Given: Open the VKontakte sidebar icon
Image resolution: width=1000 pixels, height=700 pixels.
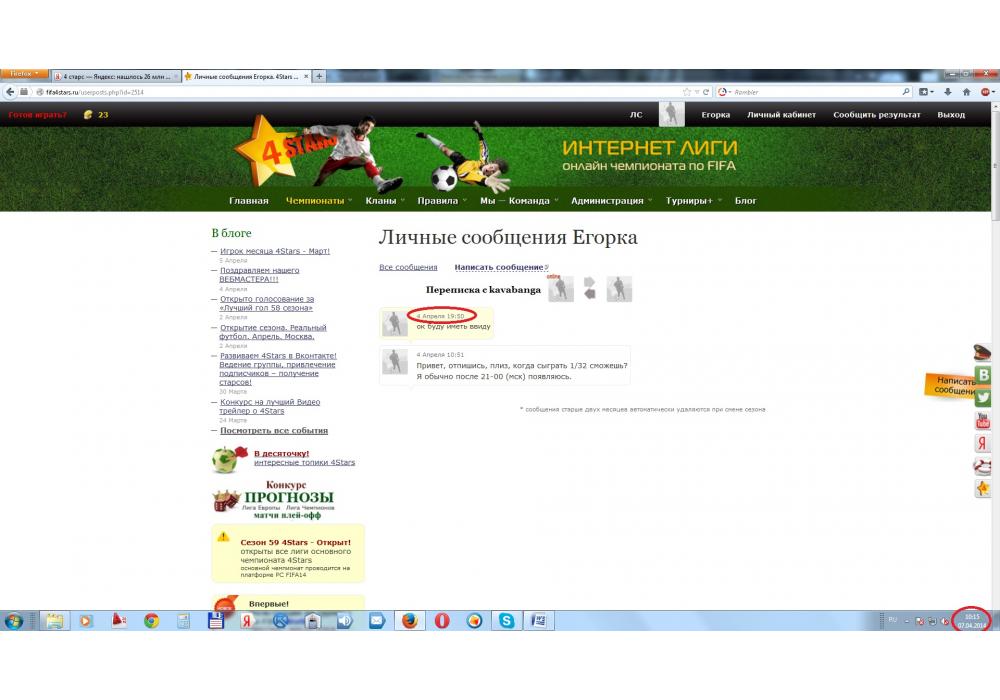Looking at the screenshot, I should 984,375.
